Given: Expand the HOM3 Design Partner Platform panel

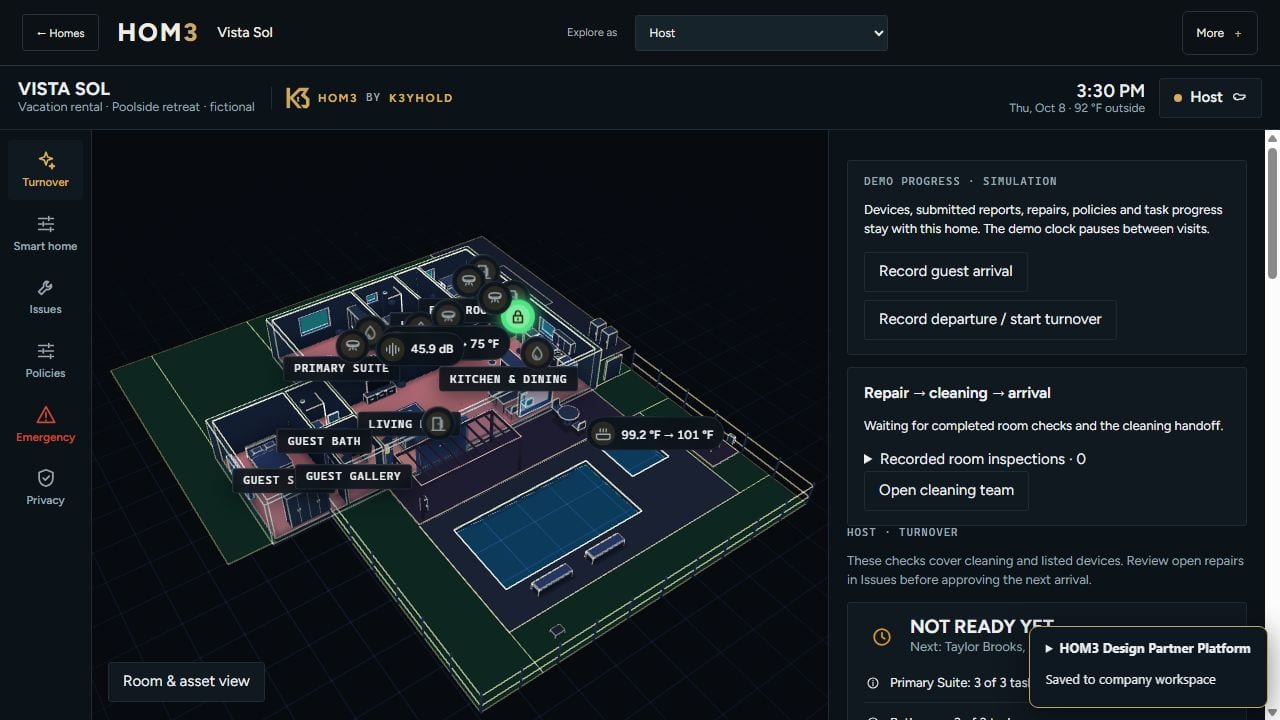Looking at the screenshot, I should click(x=1147, y=648).
